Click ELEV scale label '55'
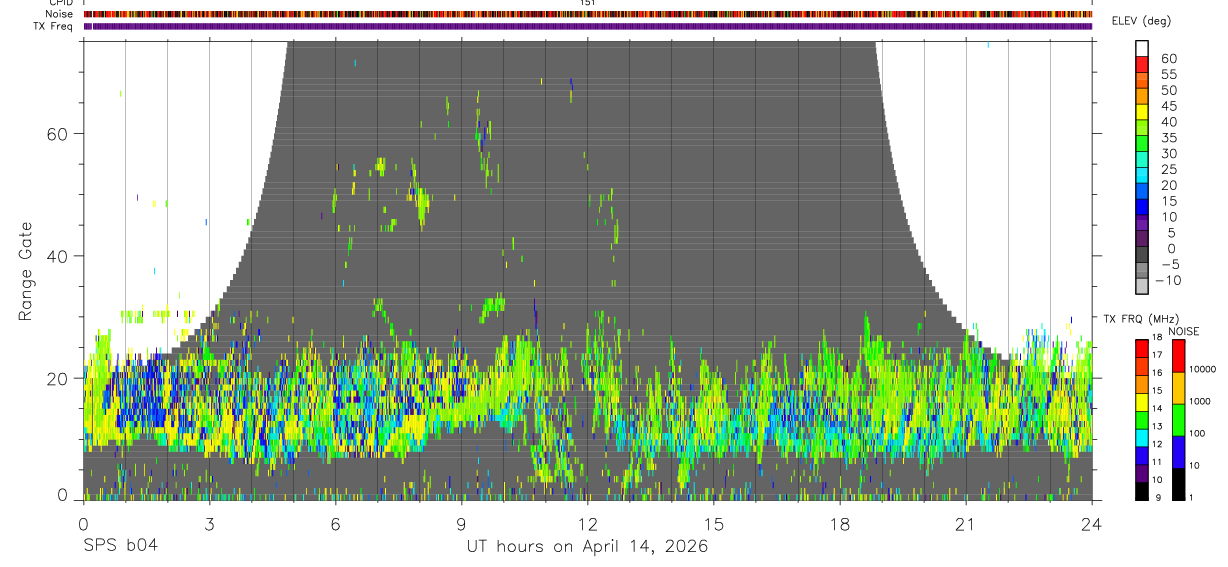 (1169, 75)
